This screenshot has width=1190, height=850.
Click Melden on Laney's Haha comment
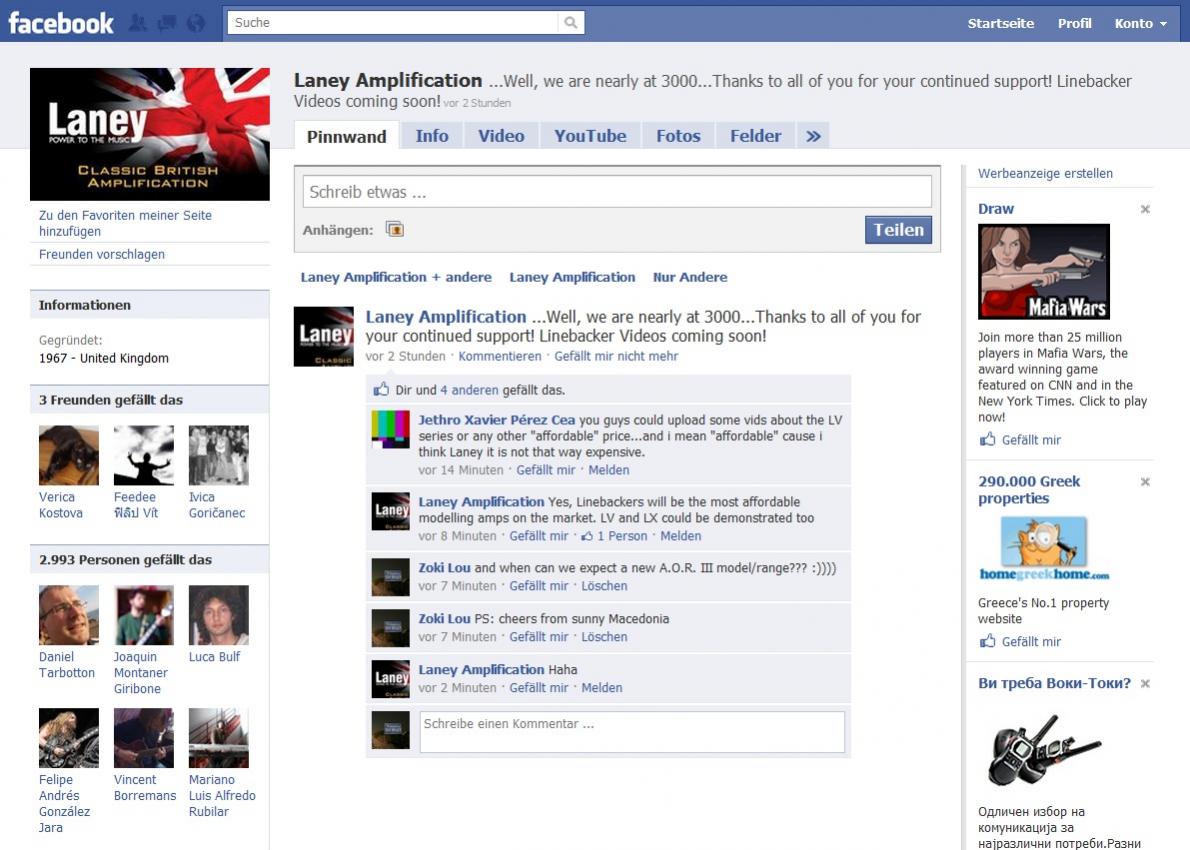tap(602, 688)
